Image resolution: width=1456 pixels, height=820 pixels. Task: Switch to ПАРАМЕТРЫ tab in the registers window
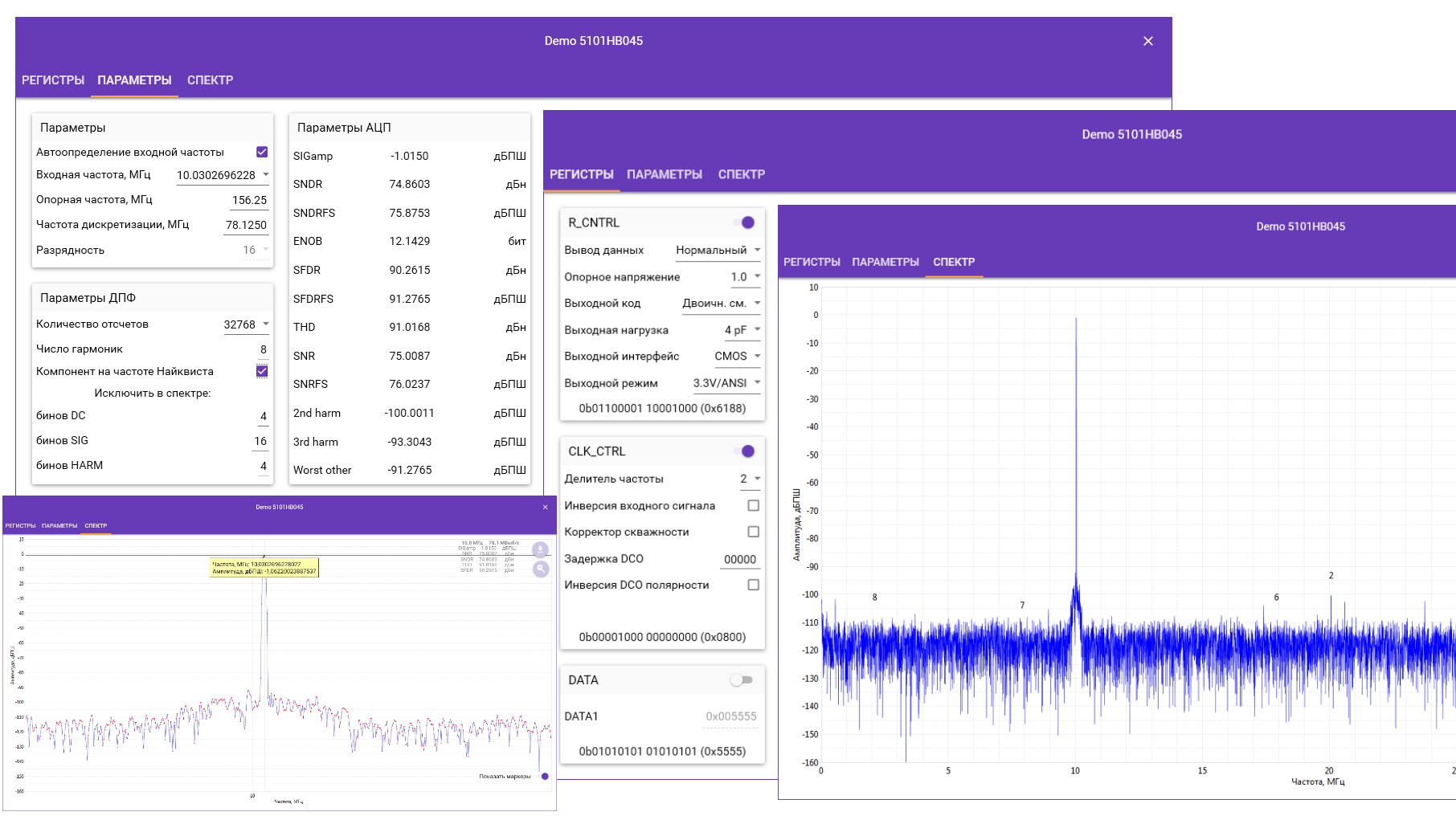665,174
